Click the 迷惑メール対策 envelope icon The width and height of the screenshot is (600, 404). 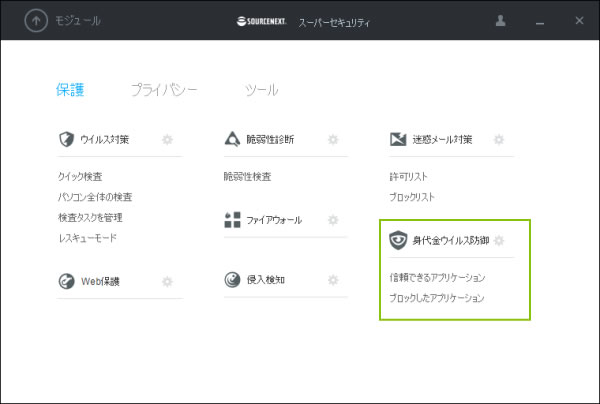[x=398, y=139]
